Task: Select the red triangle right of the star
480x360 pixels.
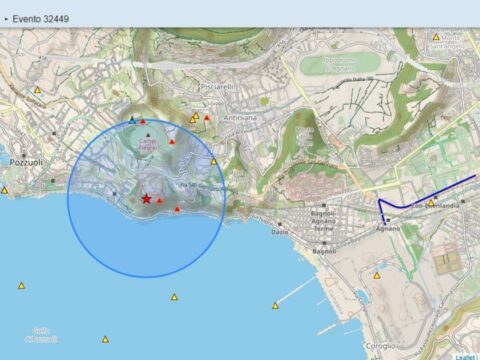Action: tap(159, 201)
